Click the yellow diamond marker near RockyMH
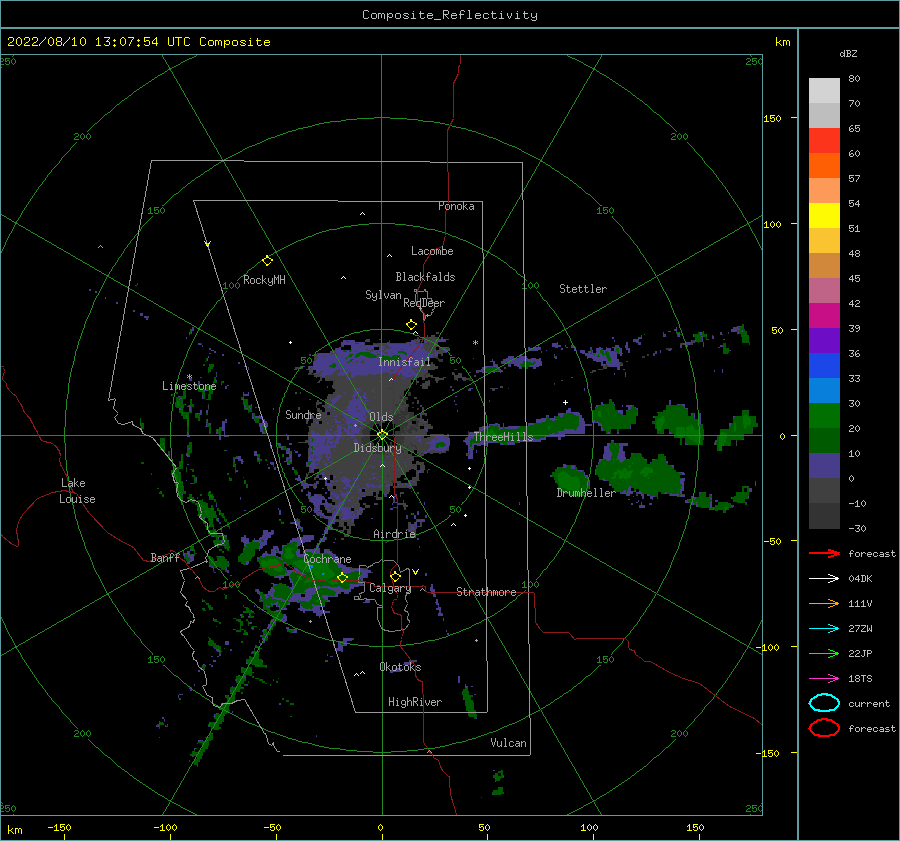This screenshot has width=900, height=841. click(267, 260)
